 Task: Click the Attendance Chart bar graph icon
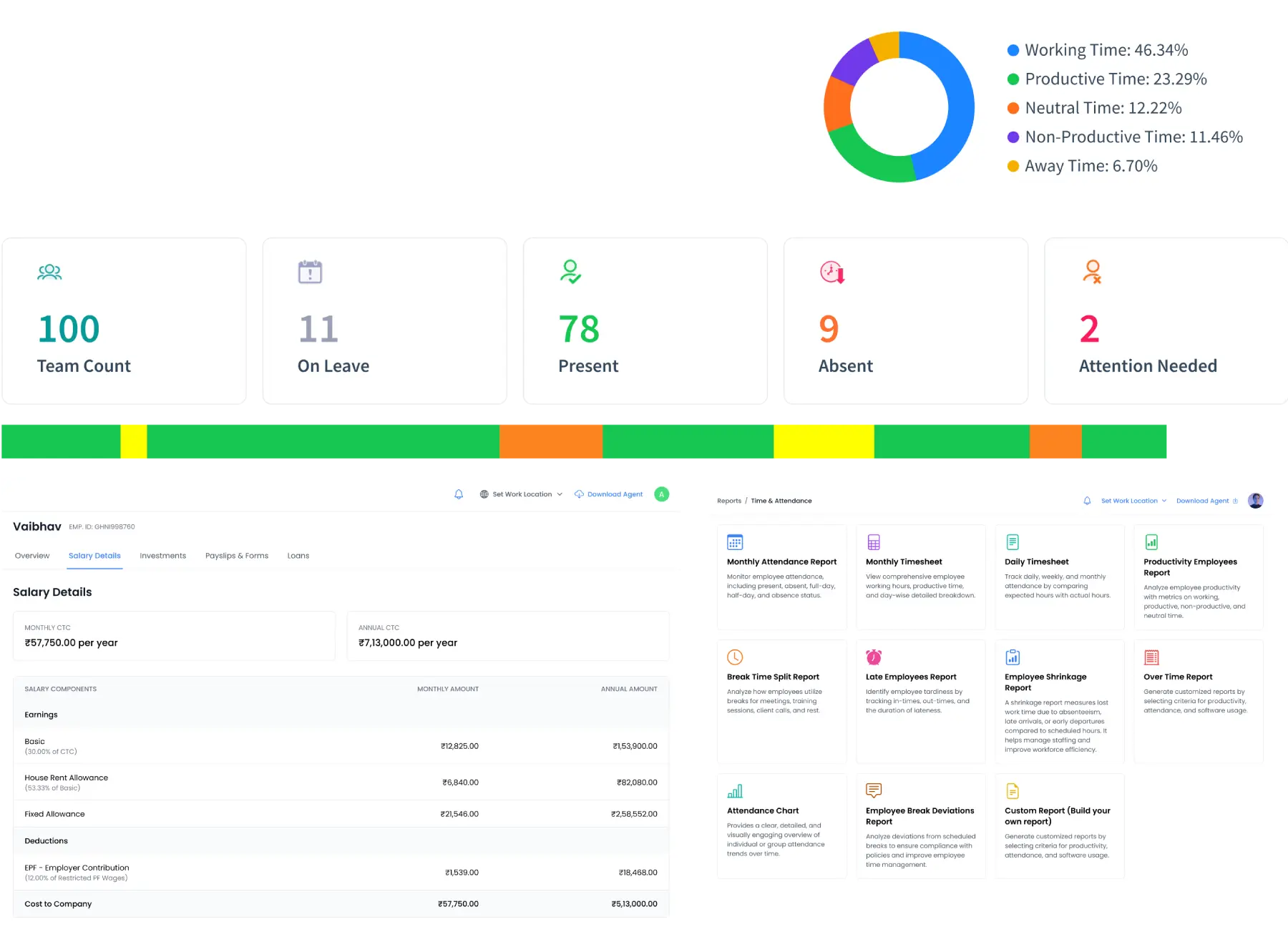pos(736,790)
